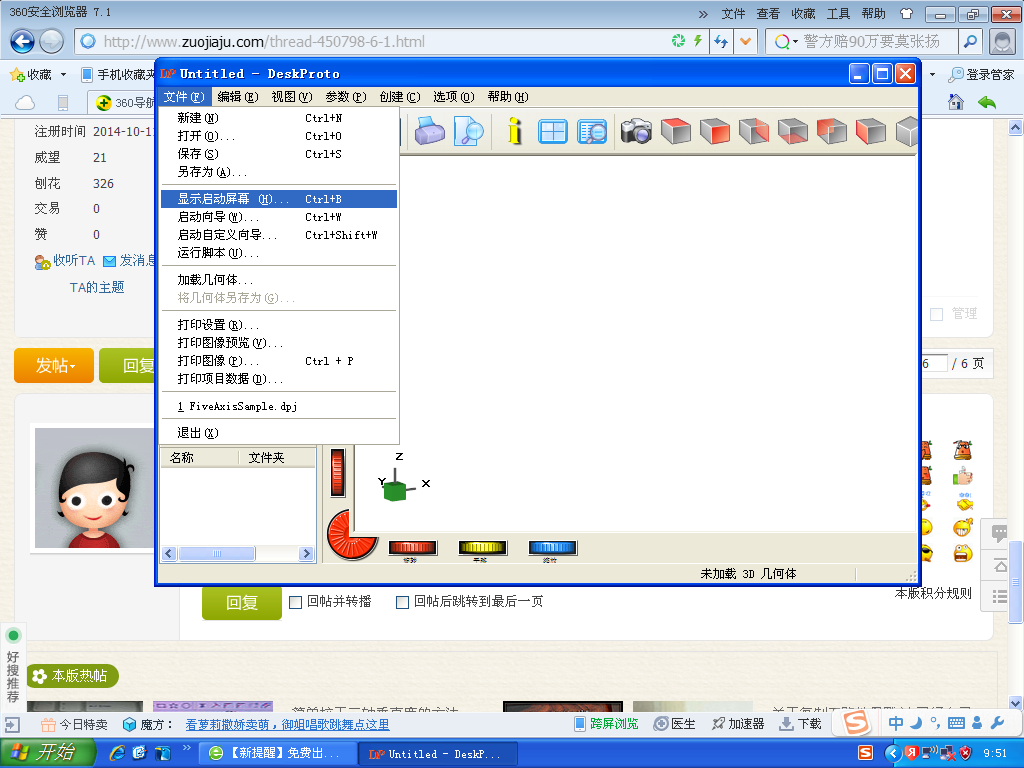Open the 视图 (V) menu
This screenshot has height=768, width=1024.
coord(291,97)
